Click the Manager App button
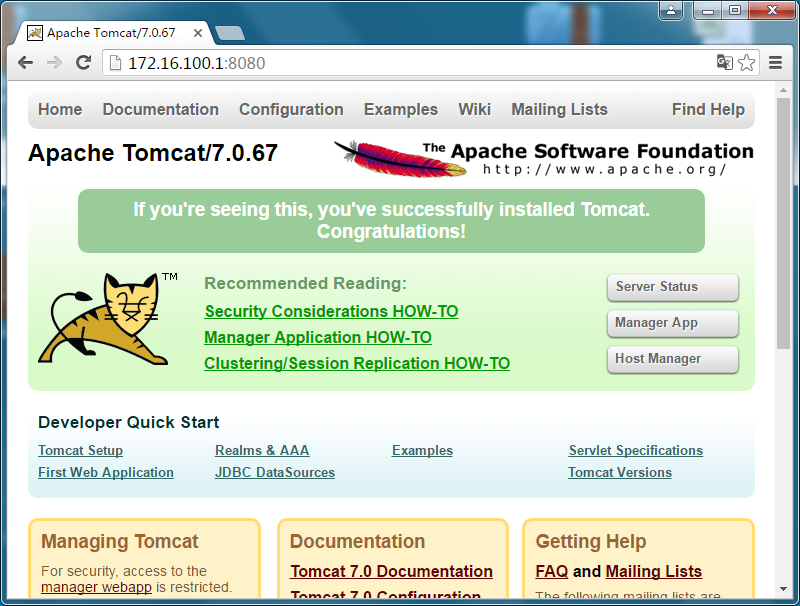The width and height of the screenshot is (800, 606). click(x=672, y=323)
